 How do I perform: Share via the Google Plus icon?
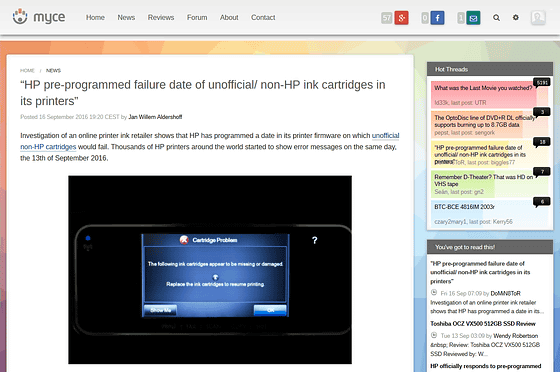tap(401, 18)
